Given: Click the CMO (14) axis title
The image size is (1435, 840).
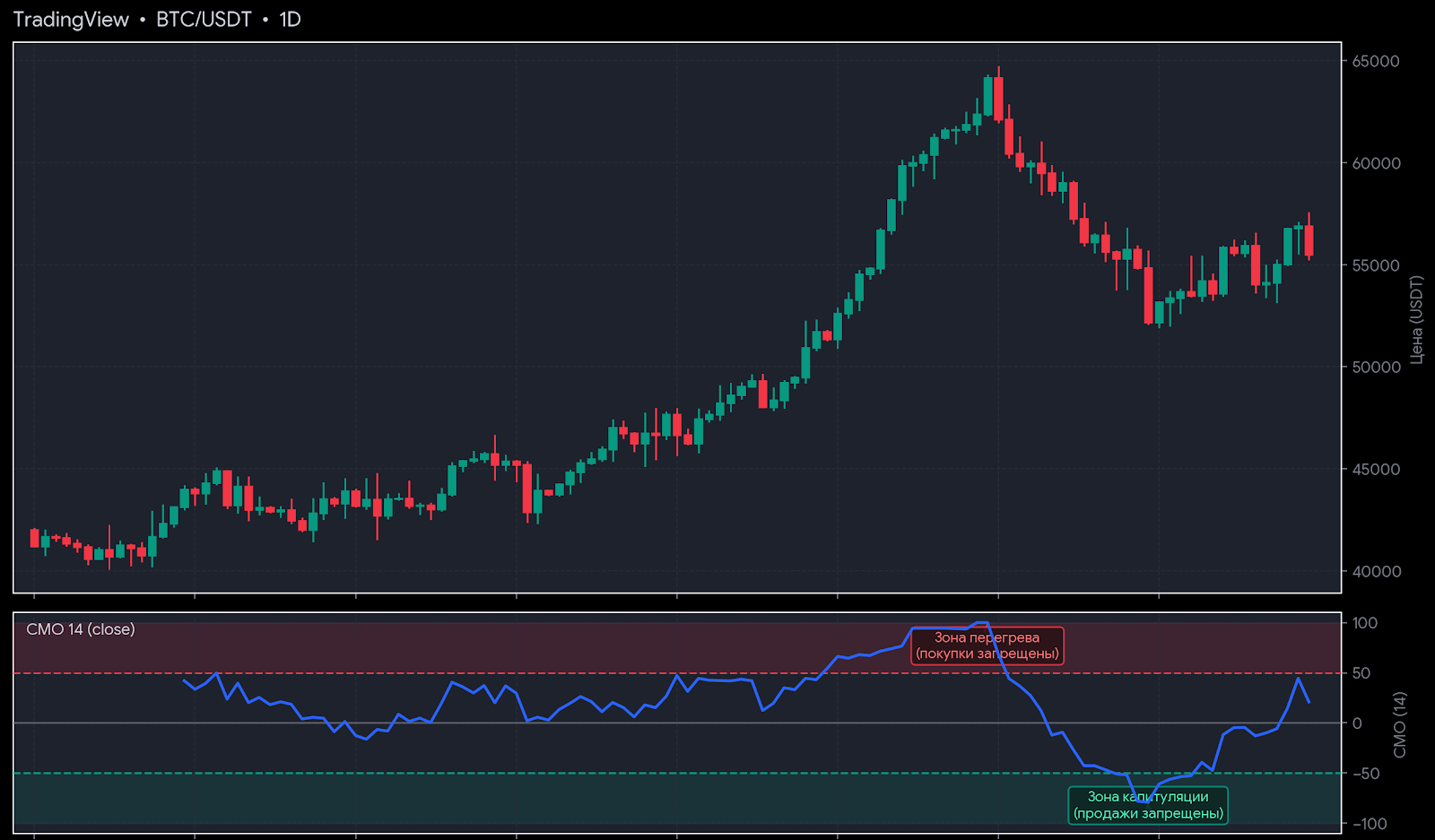Looking at the screenshot, I should point(1400,724).
